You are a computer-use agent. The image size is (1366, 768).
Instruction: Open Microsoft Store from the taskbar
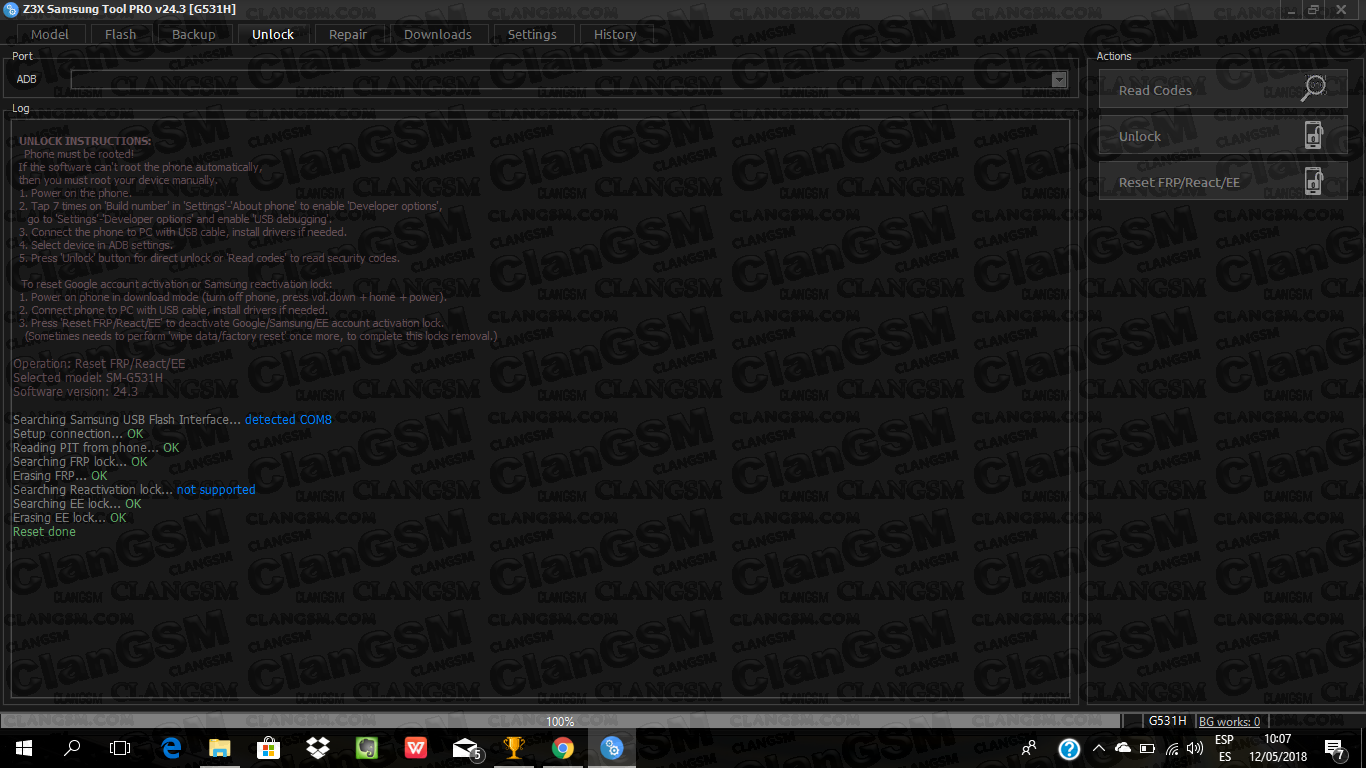click(269, 748)
